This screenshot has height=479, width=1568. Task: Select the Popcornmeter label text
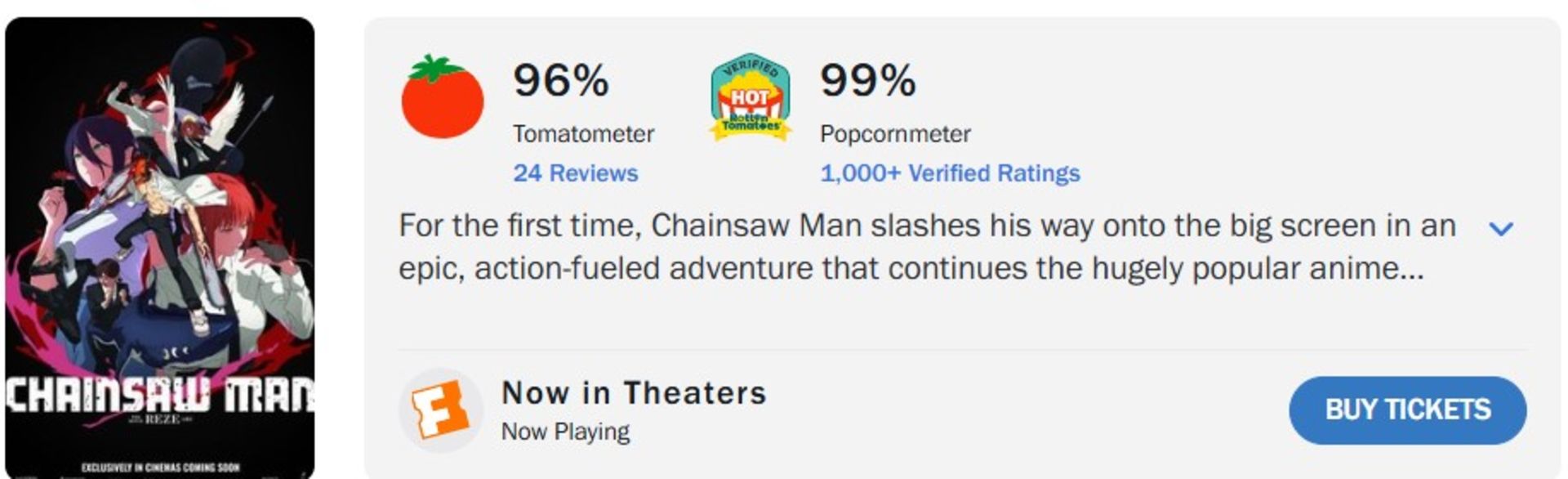[x=895, y=134]
